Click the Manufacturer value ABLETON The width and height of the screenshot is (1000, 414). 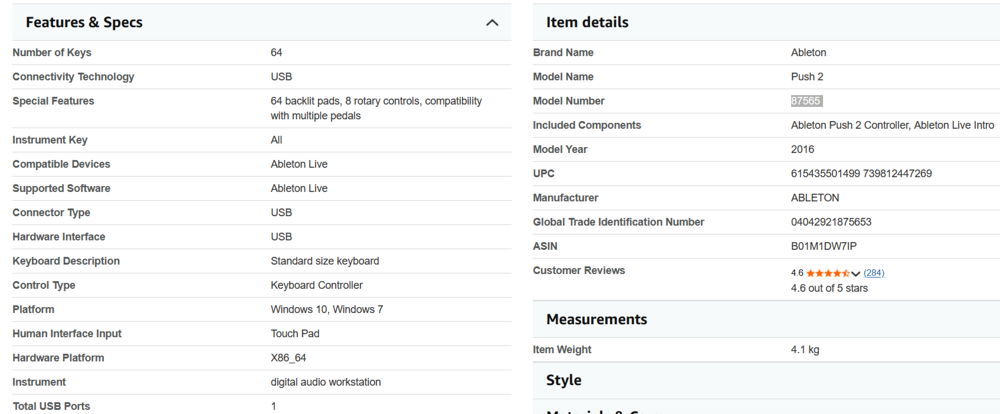tap(815, 198)
